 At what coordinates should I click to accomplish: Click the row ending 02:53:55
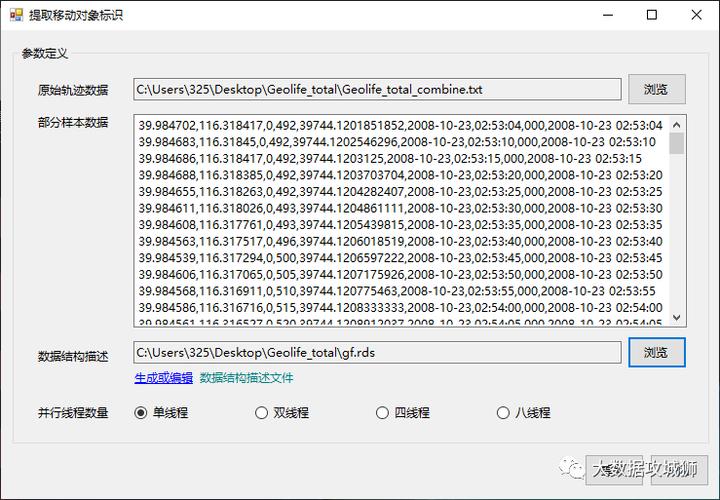pyautogui.click(x=397, y=291)
